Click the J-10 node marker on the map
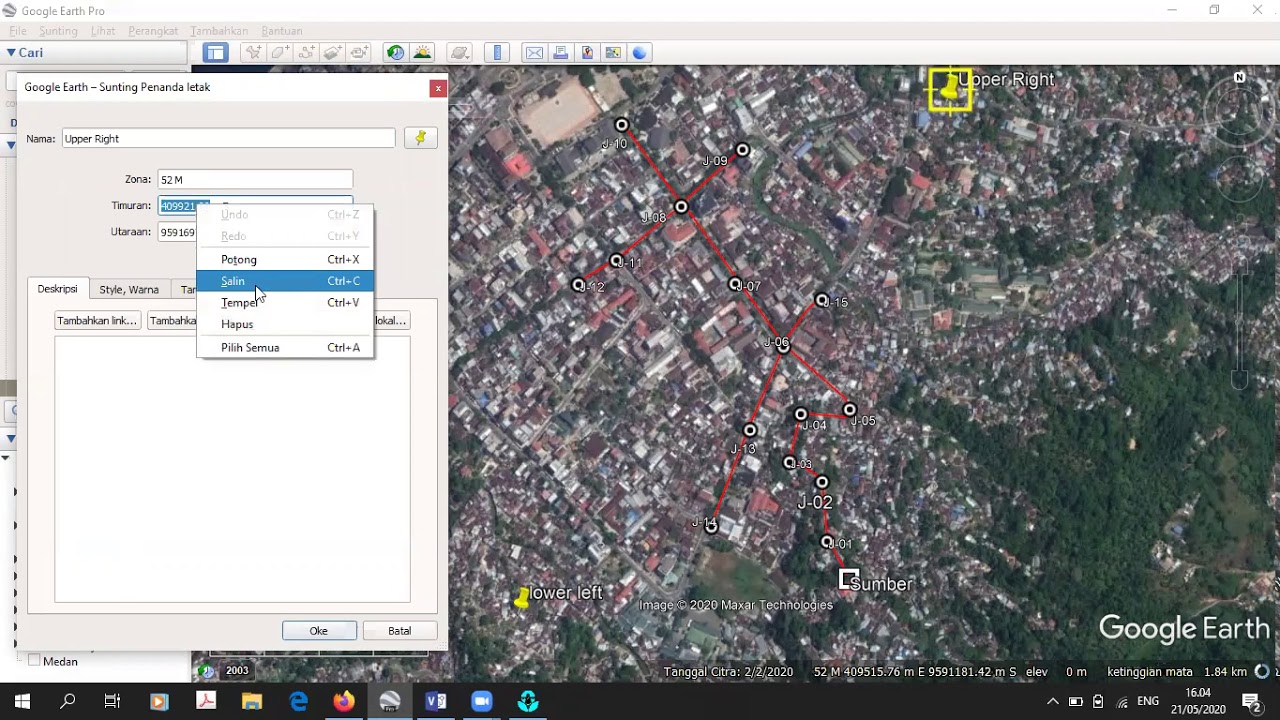This screenshot has width=1280, height=720. pos(622,125)
